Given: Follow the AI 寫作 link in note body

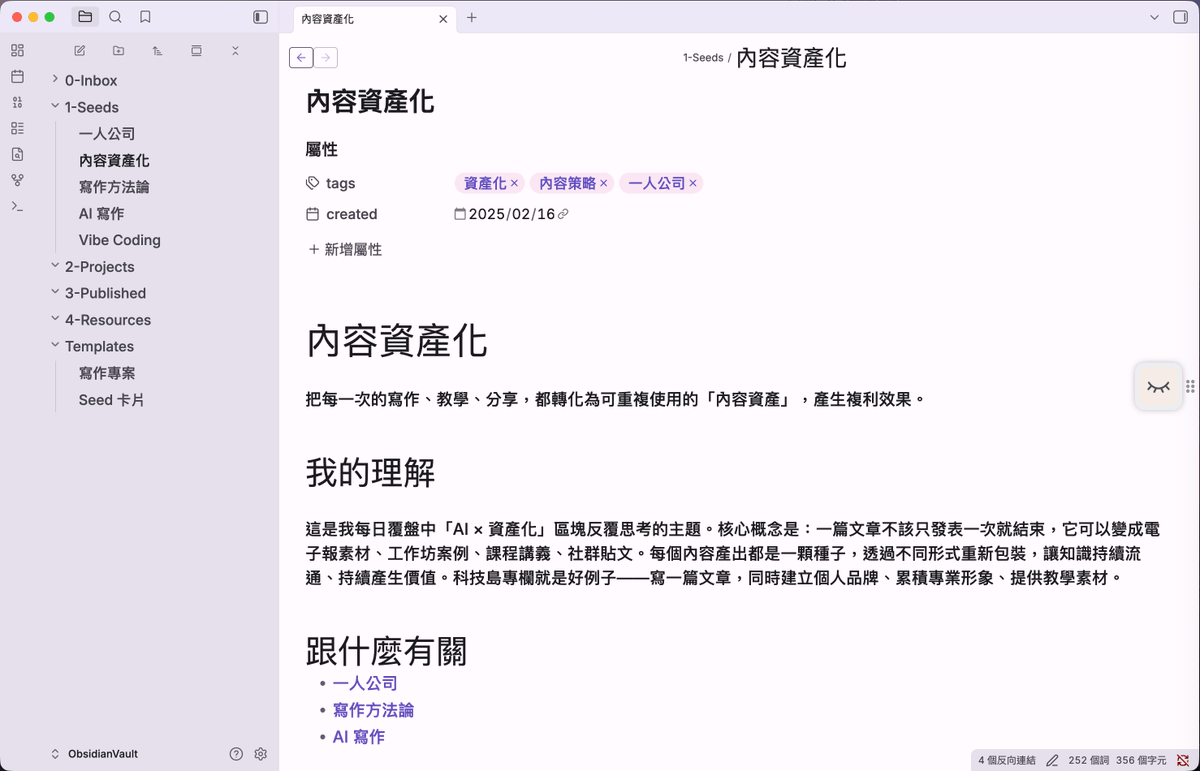Looking at the screenshot, I should click(359, 737).
